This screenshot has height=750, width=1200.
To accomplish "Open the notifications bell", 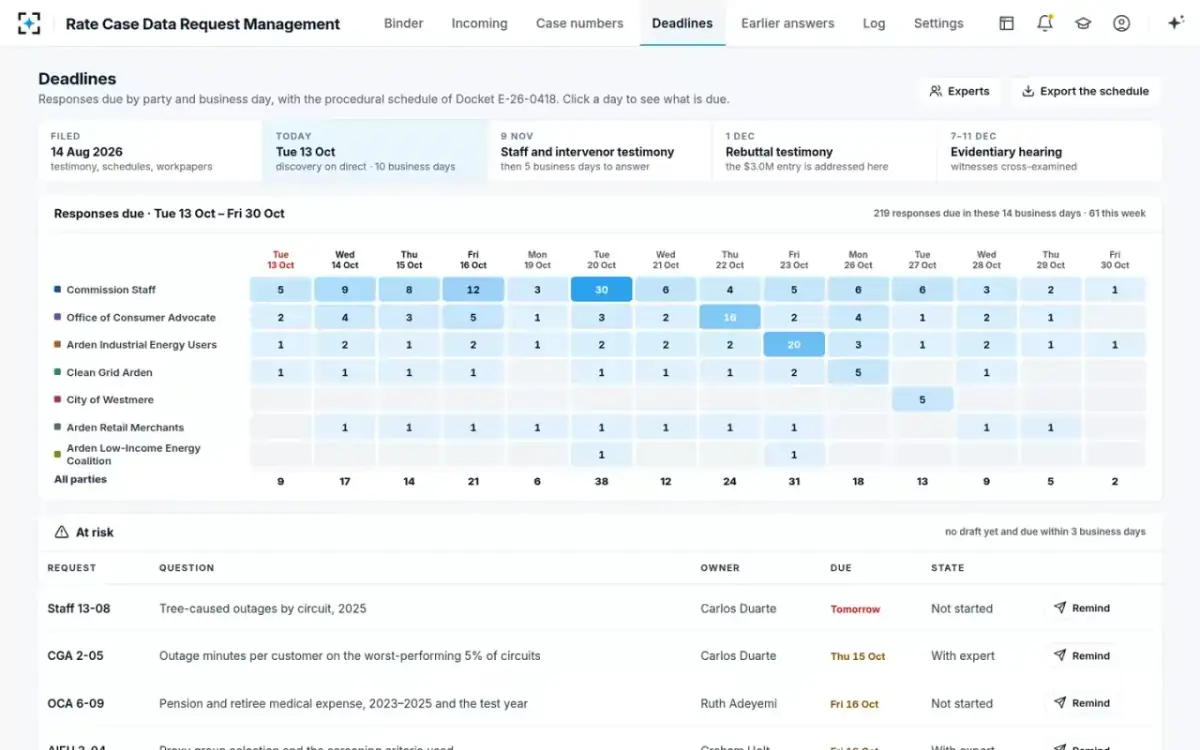I will [x=1045, y=23].
